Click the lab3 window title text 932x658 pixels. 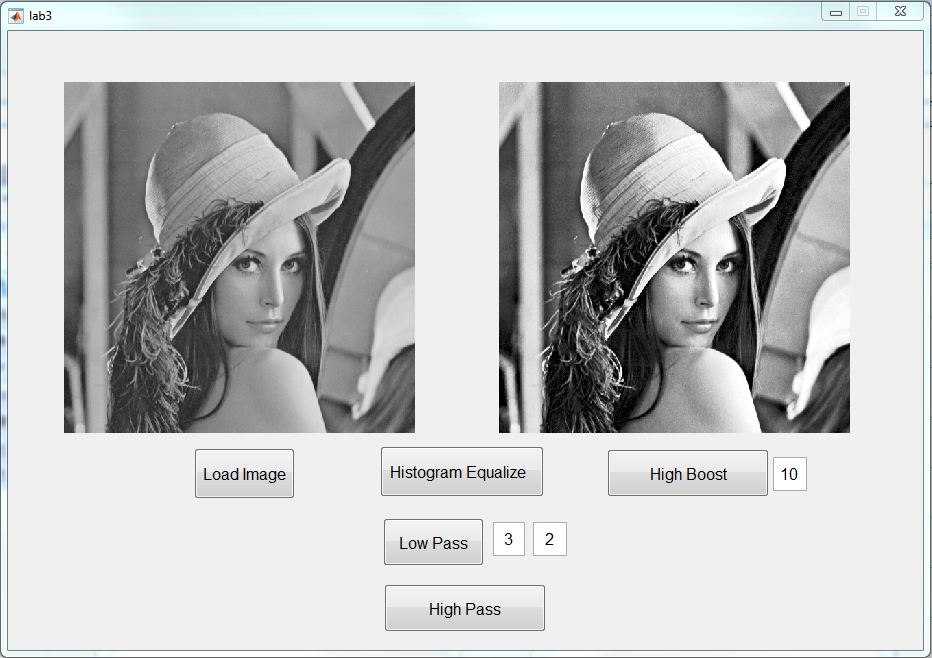coord(40,15)
